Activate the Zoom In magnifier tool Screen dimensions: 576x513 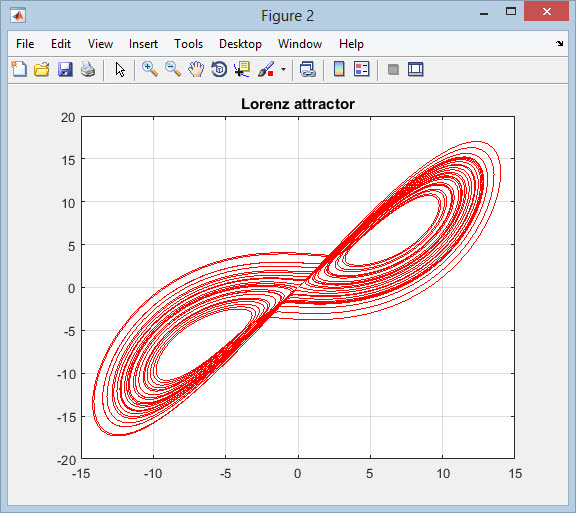[150, 69]
